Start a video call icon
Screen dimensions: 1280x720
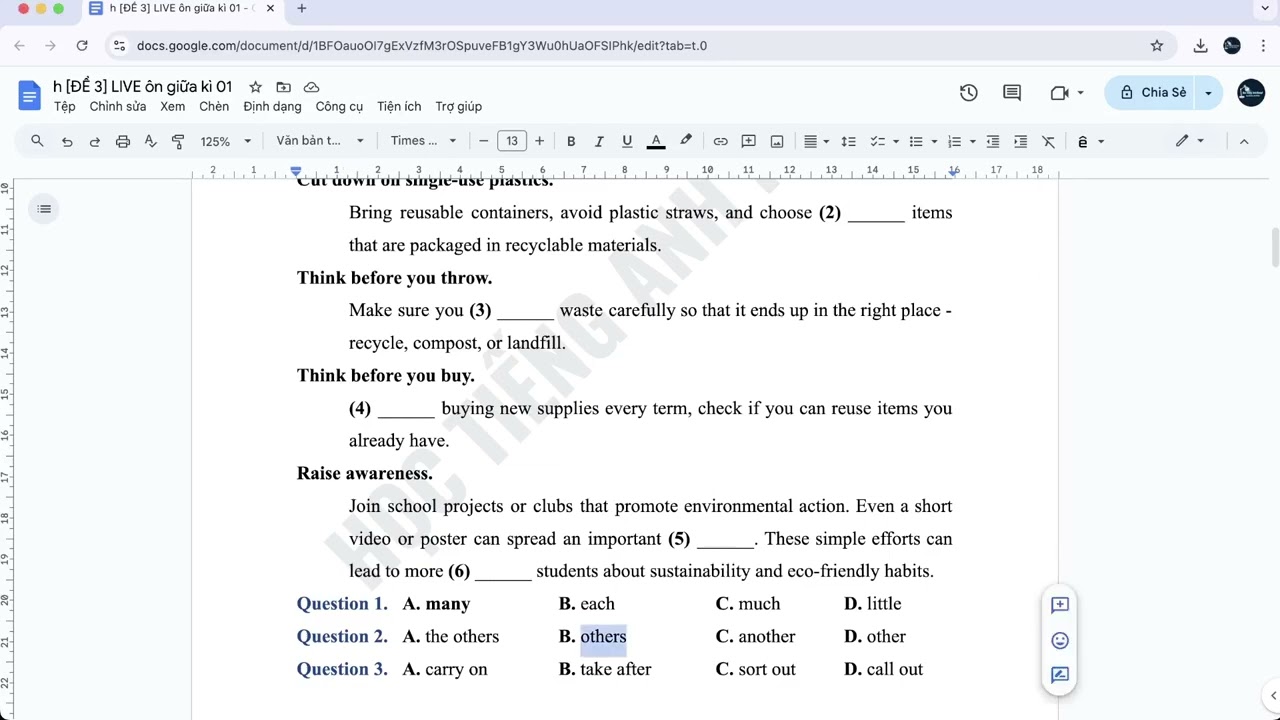[1060, 92]
